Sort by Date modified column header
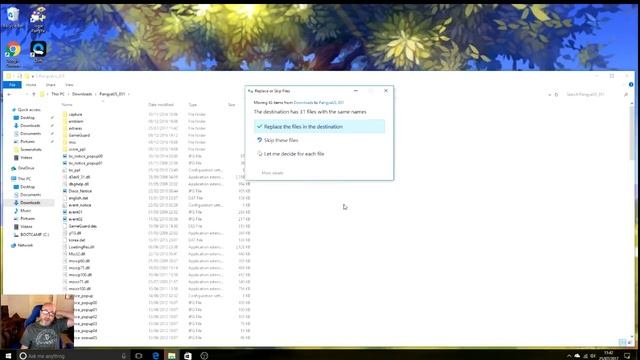Screen dimensions: 640x360 click(161, 105)
